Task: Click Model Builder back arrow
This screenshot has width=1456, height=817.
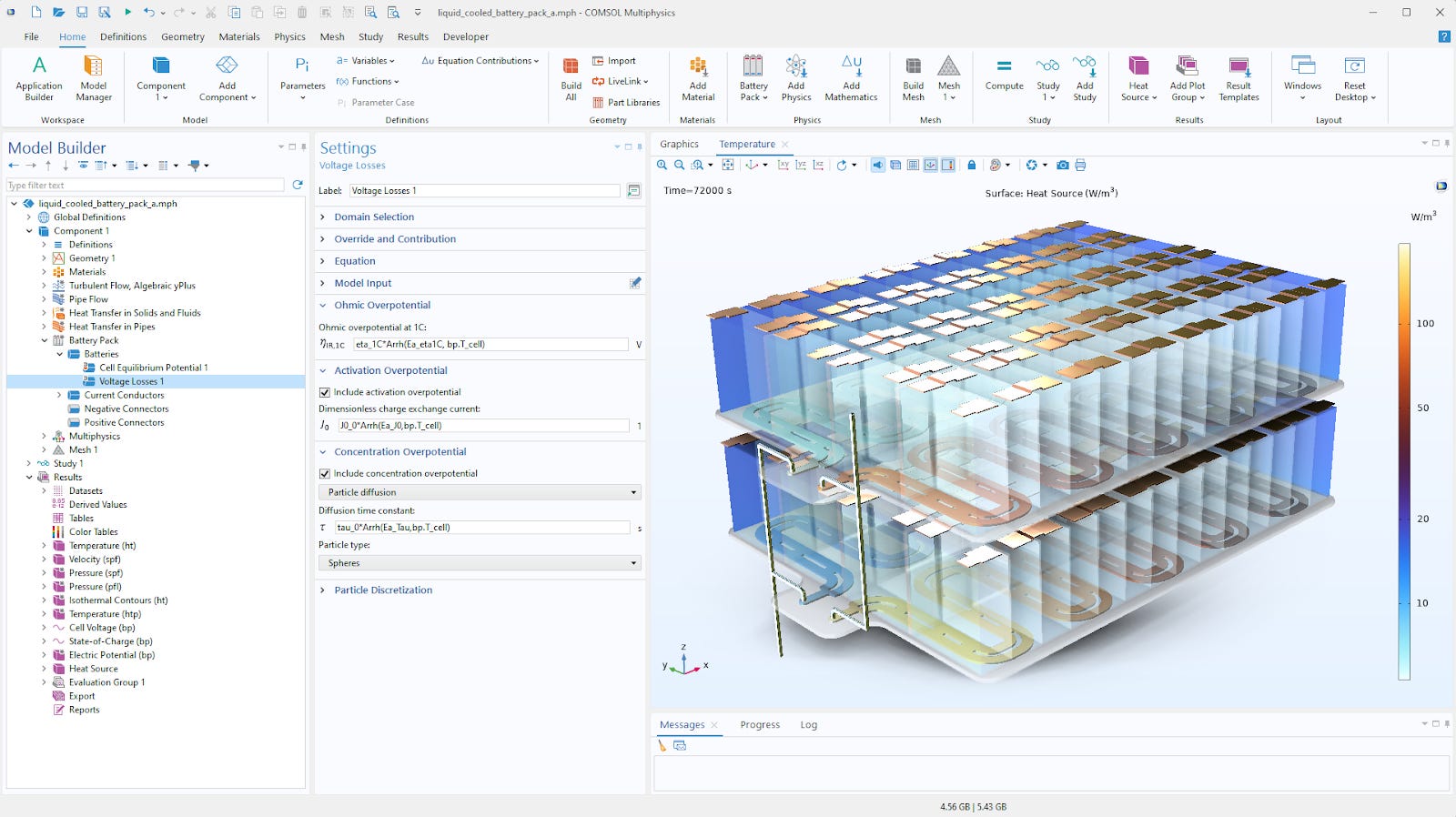Action: click(14, 166)
